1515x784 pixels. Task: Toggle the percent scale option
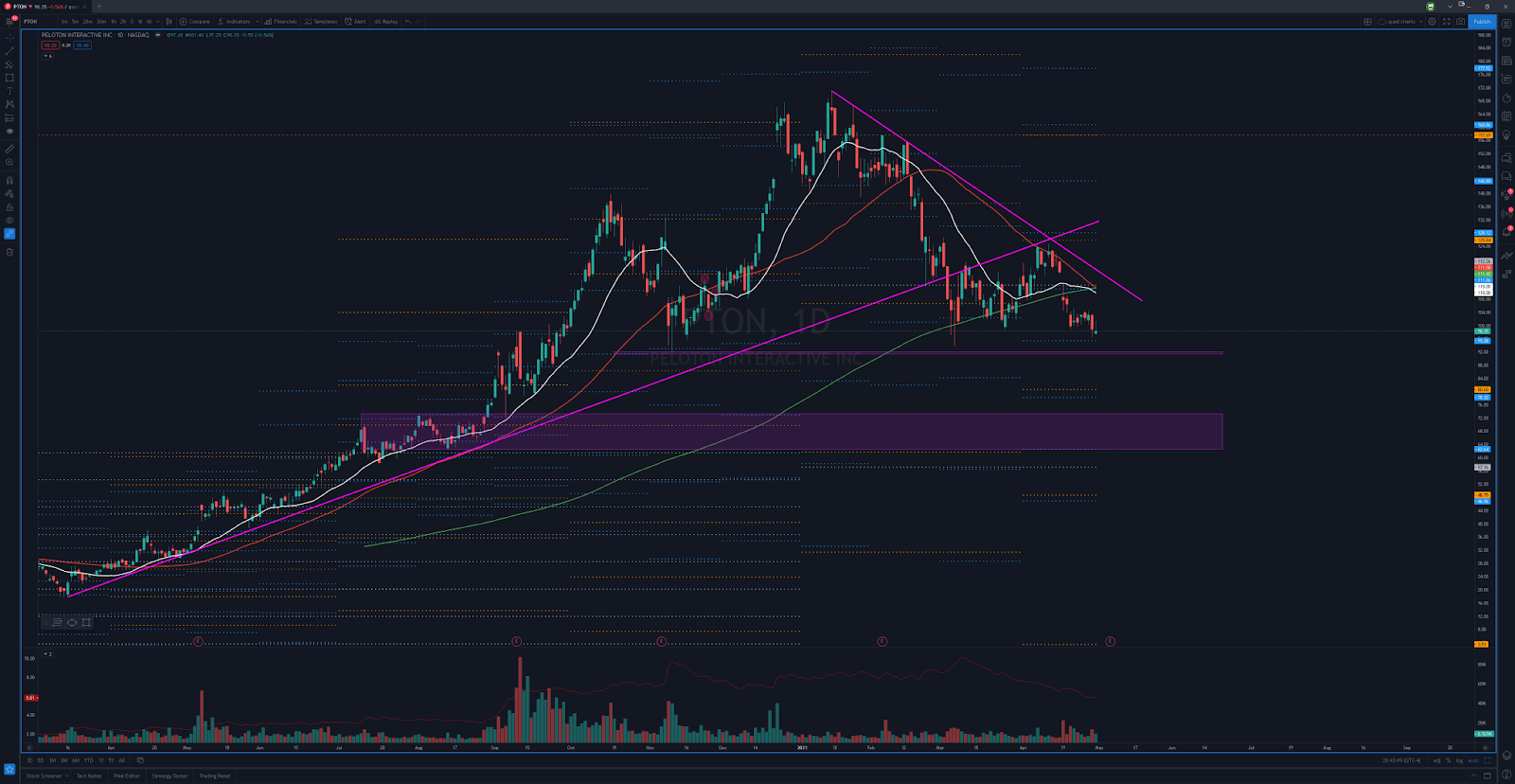[x=1448, y=760]
